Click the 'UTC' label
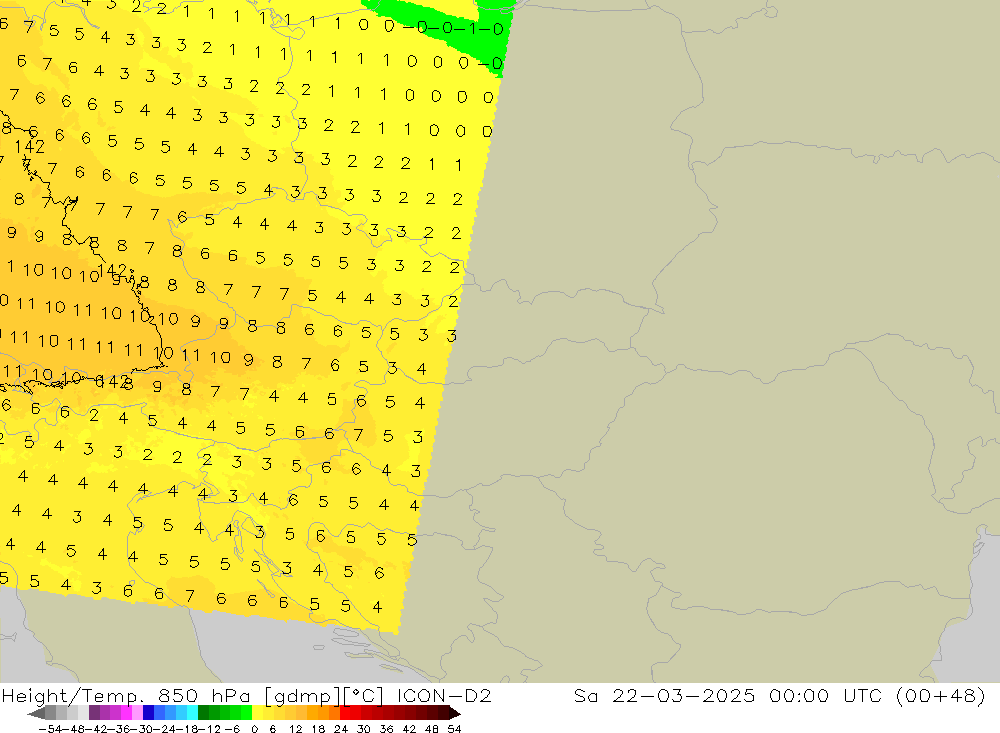This screenshot has width=1000, height=733. [x=863, y=695]
